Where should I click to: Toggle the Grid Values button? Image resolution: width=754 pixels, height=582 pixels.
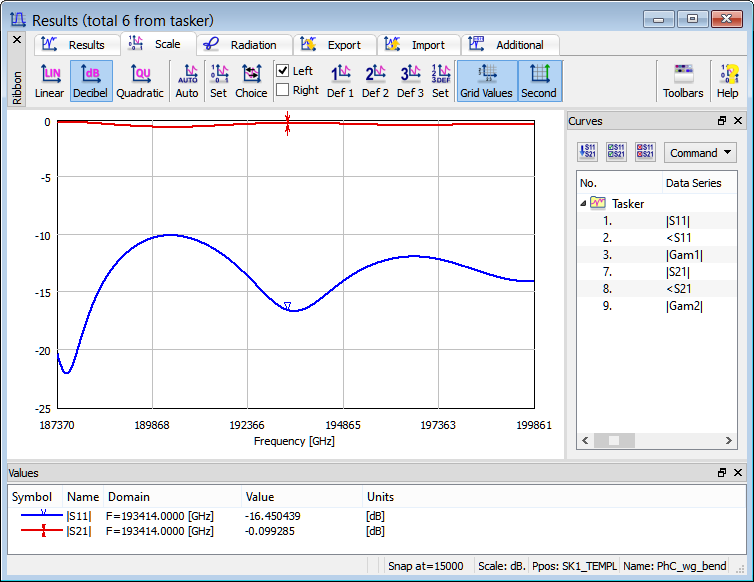point(486,80)
